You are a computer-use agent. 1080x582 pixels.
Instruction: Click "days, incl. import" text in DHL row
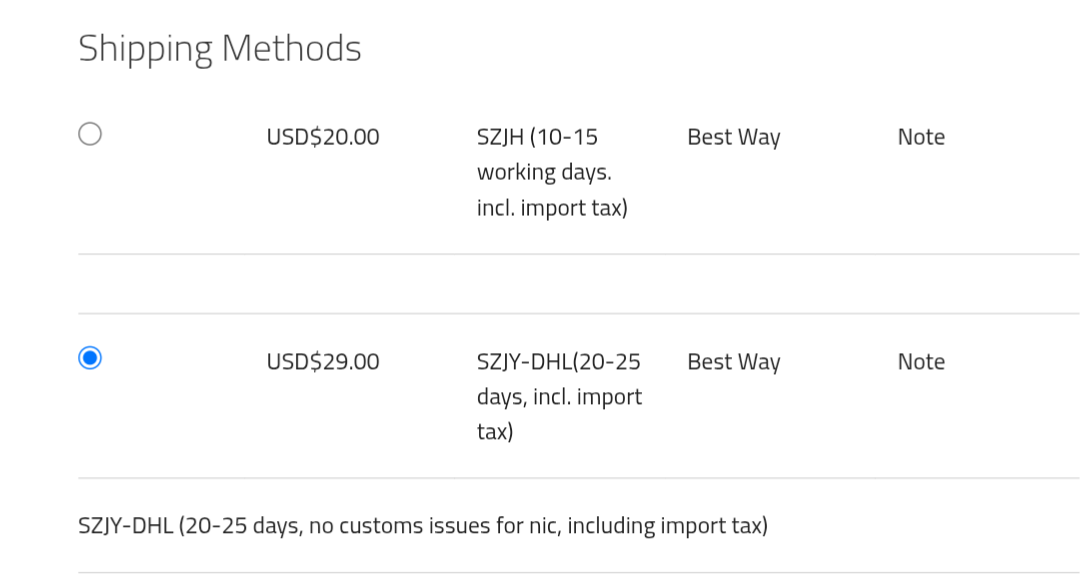[559, 397]
